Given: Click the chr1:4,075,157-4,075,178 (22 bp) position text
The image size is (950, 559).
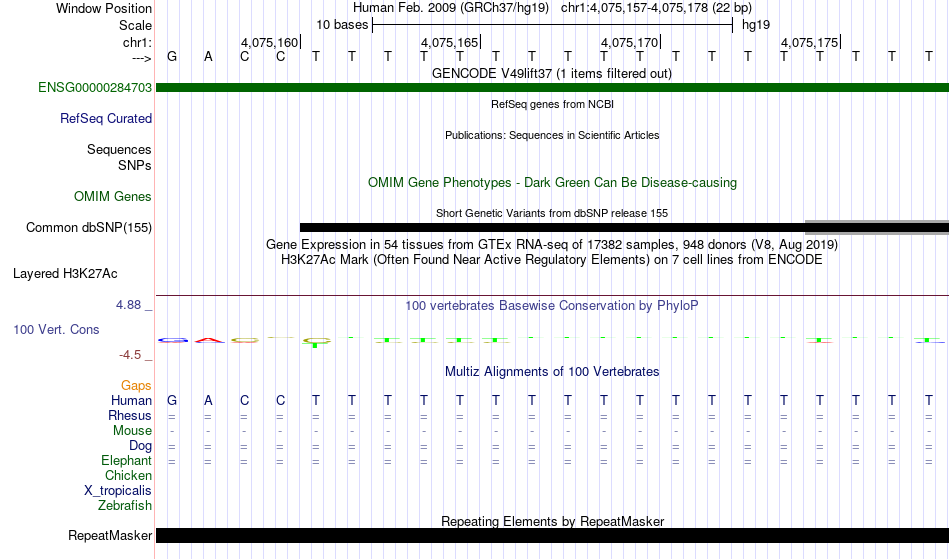Looking at the screenshot, I should click(x=656, y=8).
